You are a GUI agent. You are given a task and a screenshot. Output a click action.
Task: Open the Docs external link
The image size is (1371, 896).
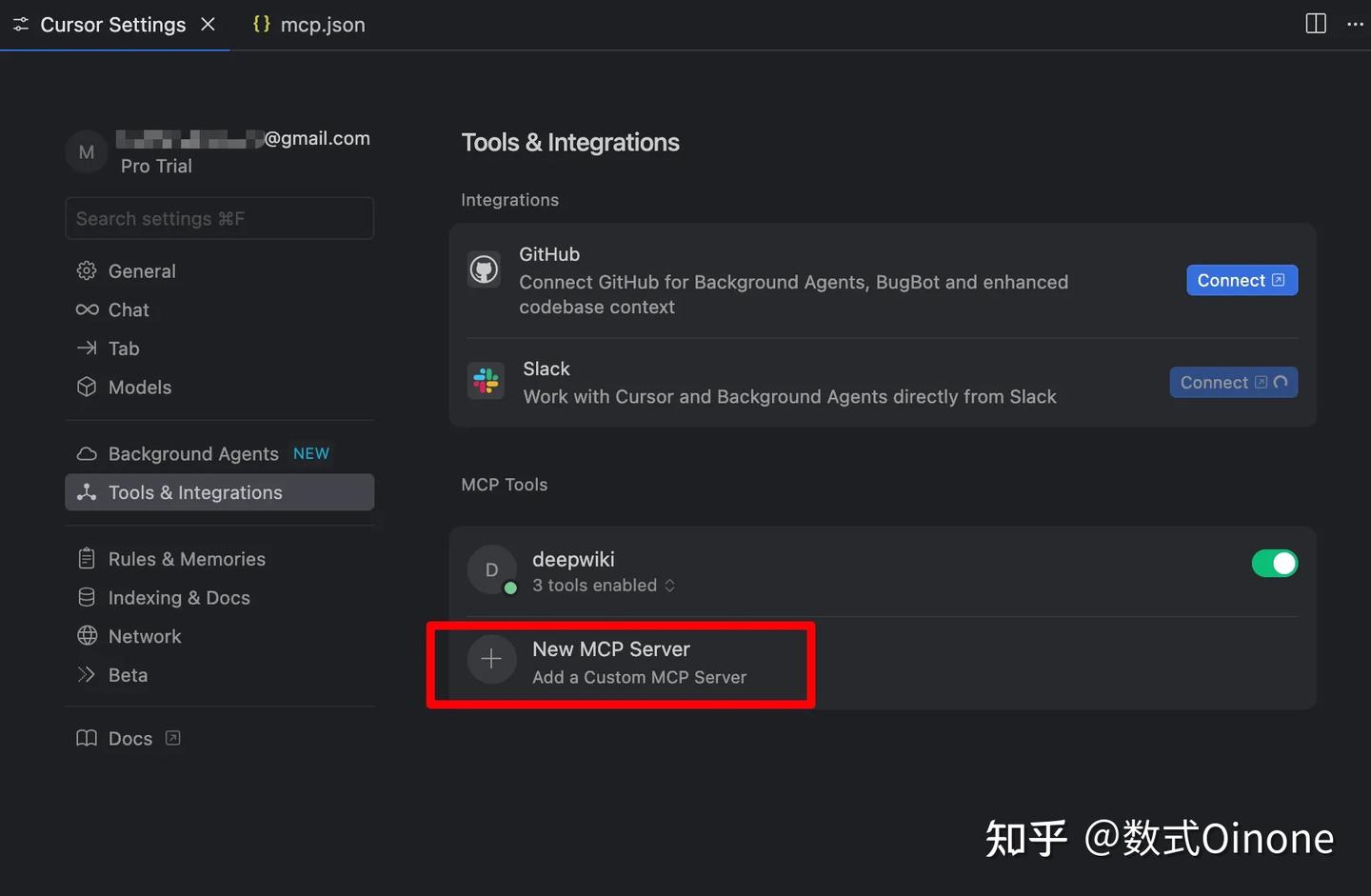(x=130, y=739)
